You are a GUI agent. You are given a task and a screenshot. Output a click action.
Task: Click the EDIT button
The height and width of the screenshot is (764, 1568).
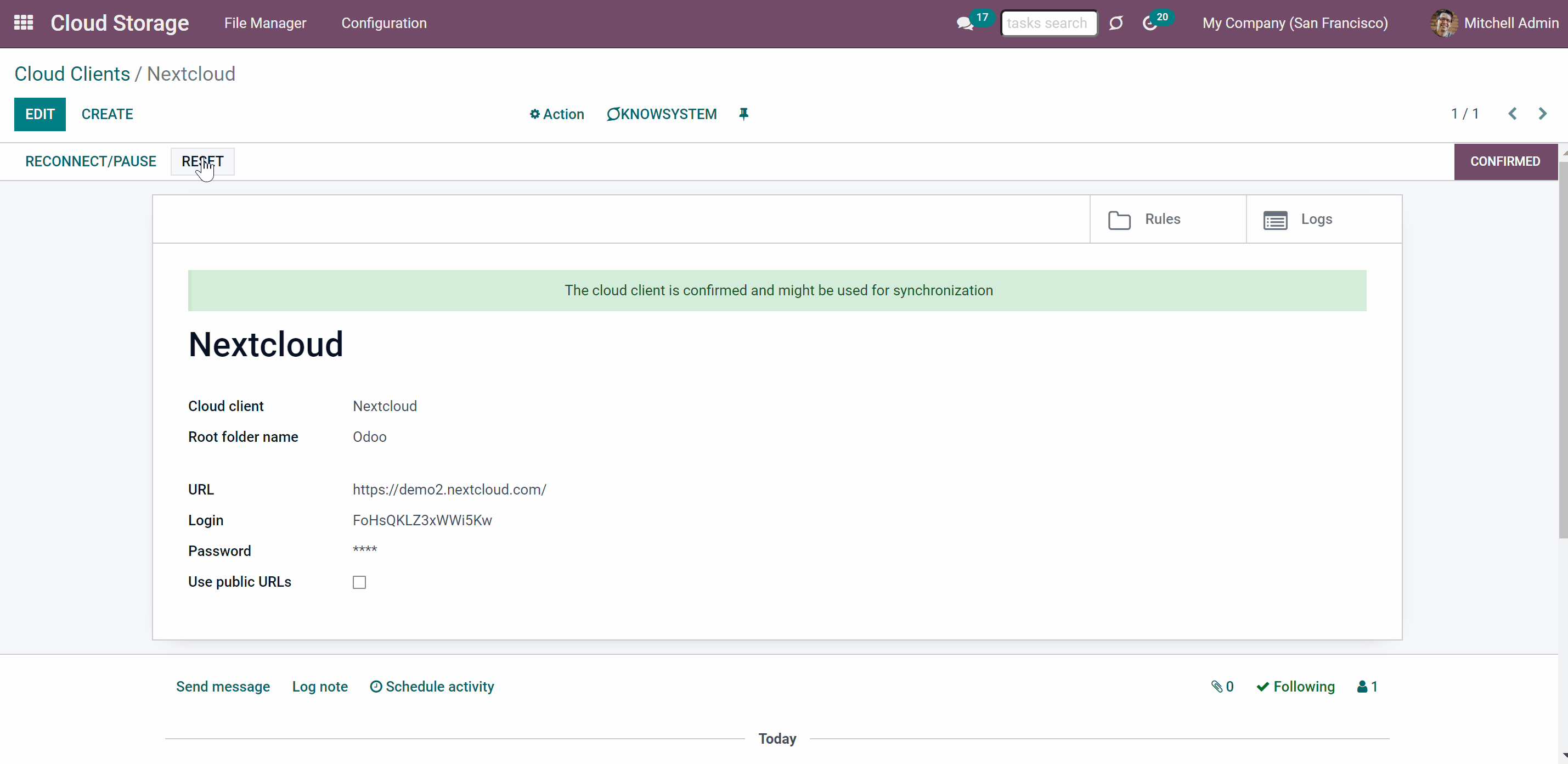coord(40,114)
